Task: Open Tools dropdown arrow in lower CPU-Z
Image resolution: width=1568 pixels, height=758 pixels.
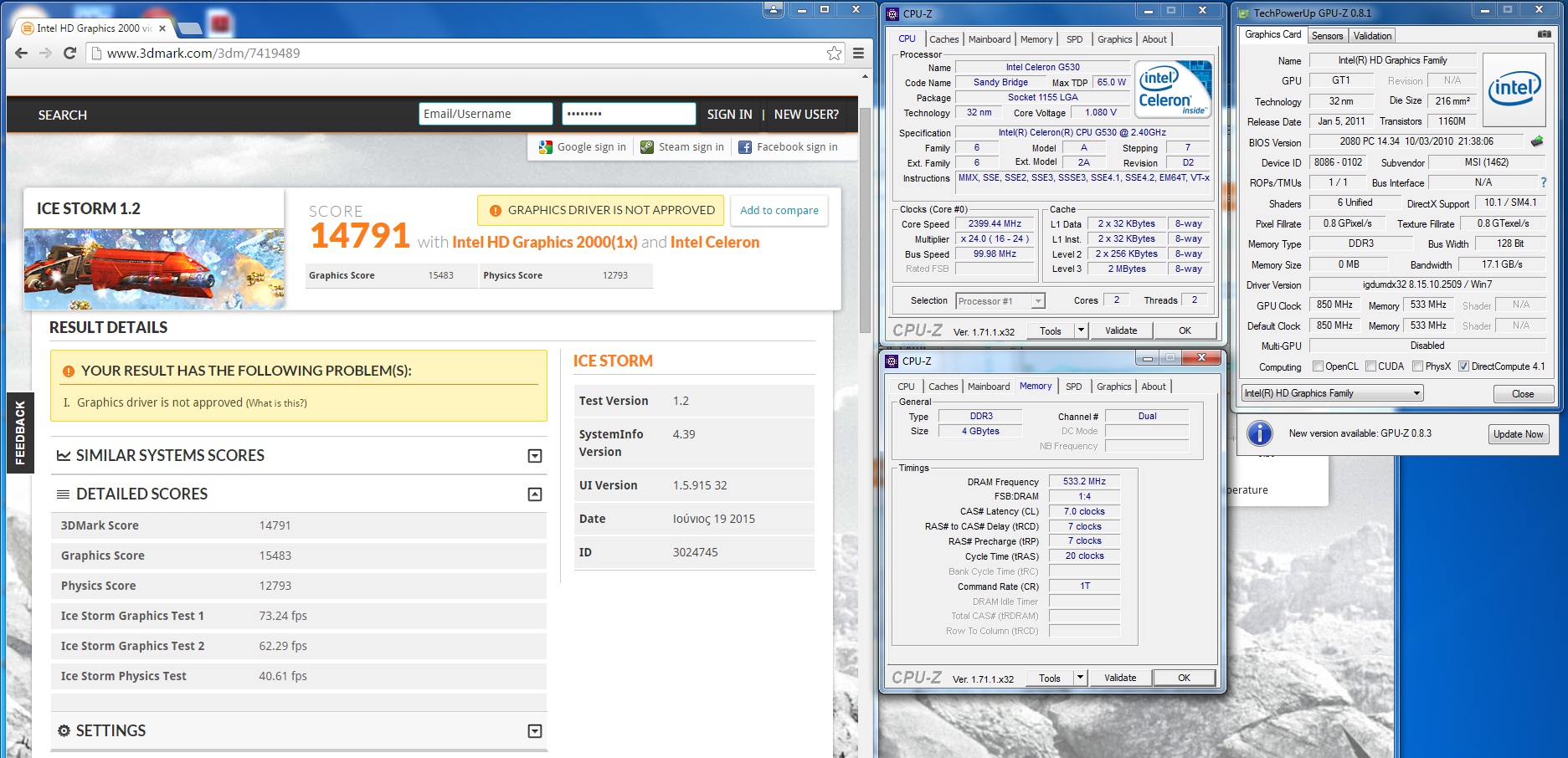Action: [1080, 678]
